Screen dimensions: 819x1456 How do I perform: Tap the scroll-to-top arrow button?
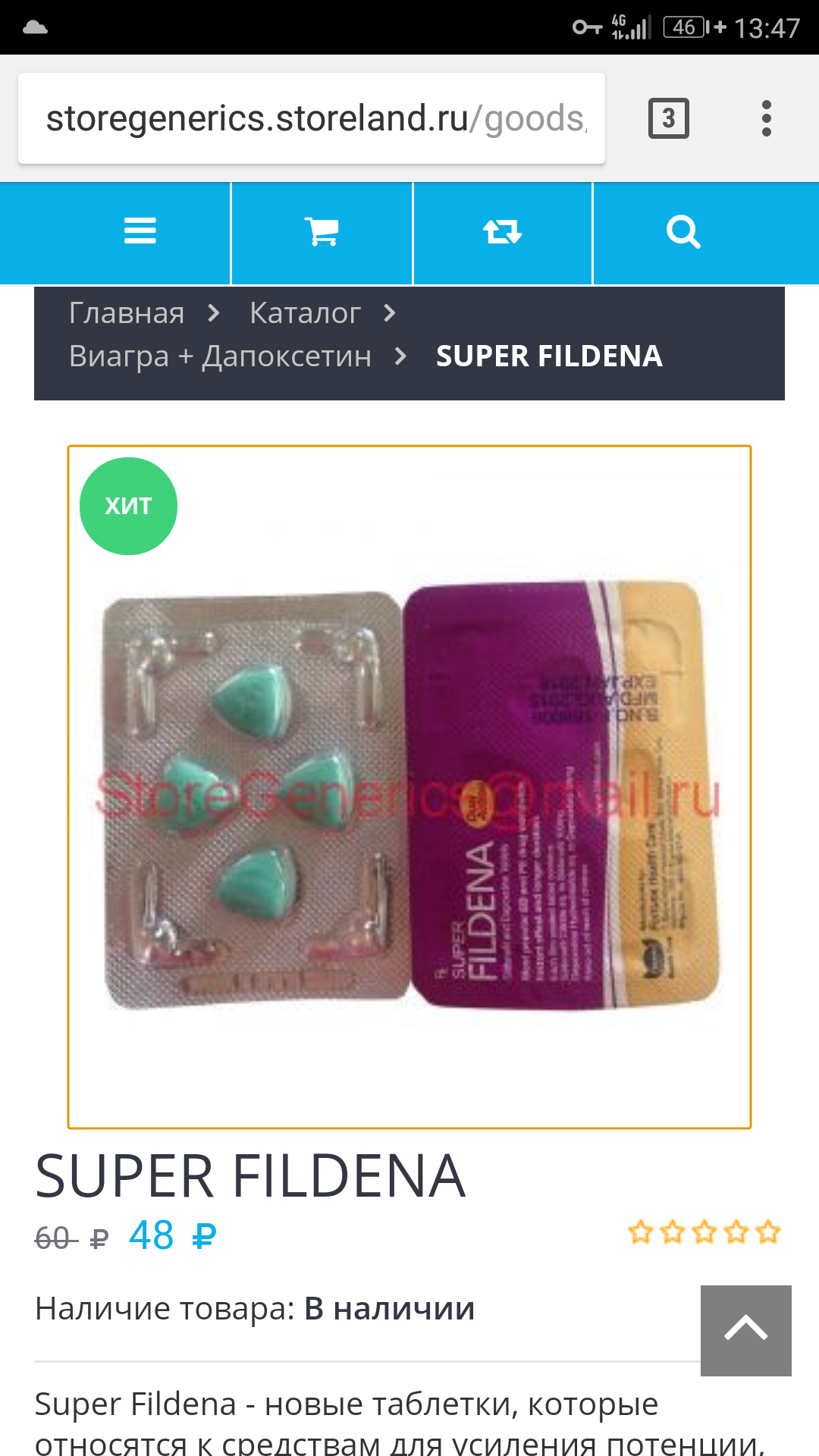[x=746, y=1331]
